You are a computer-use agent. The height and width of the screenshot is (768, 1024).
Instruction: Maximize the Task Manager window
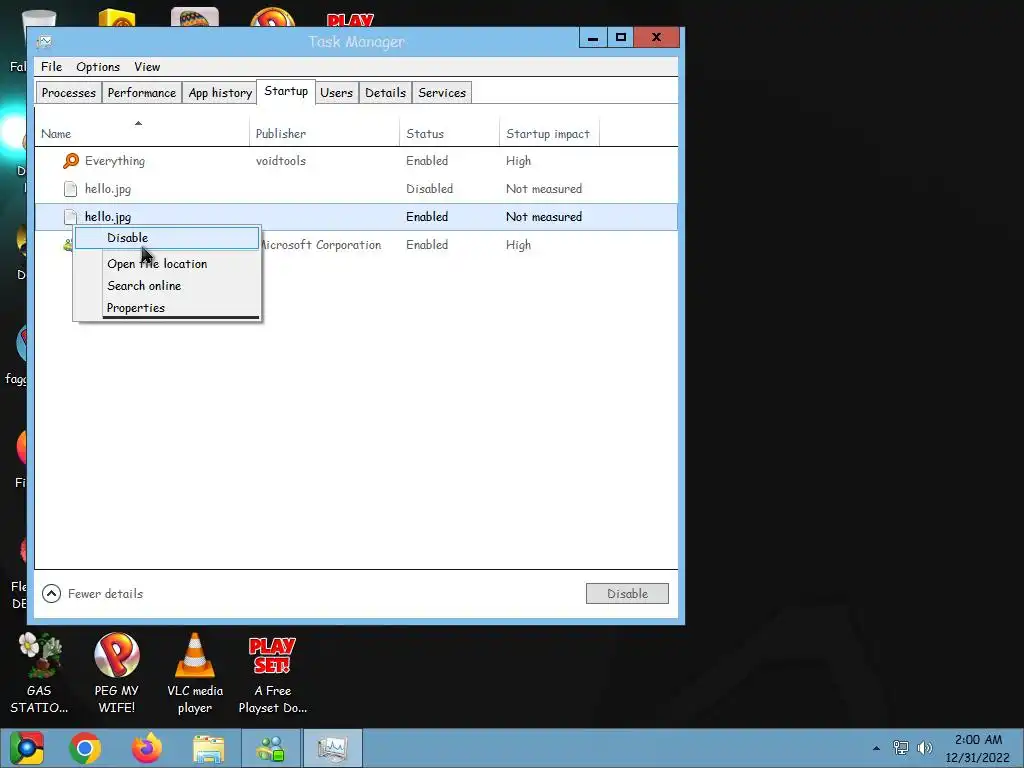[620, 38]
